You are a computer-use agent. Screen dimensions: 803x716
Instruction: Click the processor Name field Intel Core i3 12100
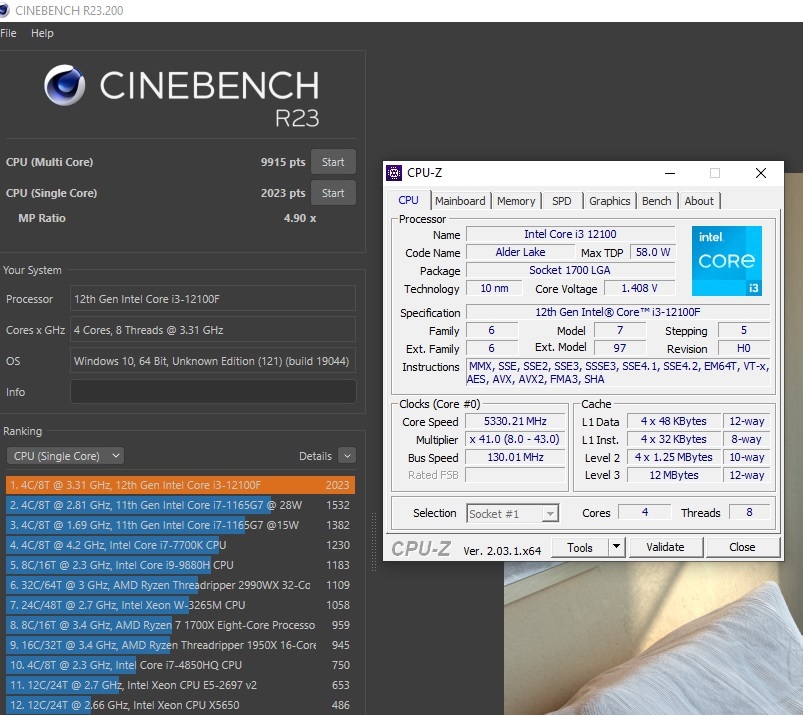pos(570,234)
